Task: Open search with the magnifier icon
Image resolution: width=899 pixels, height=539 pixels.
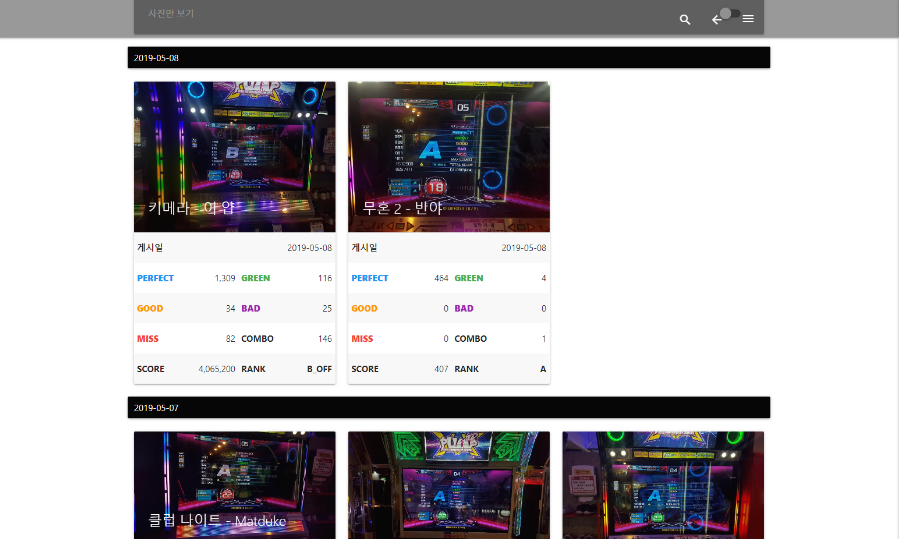Action: [x=685, y=19]
